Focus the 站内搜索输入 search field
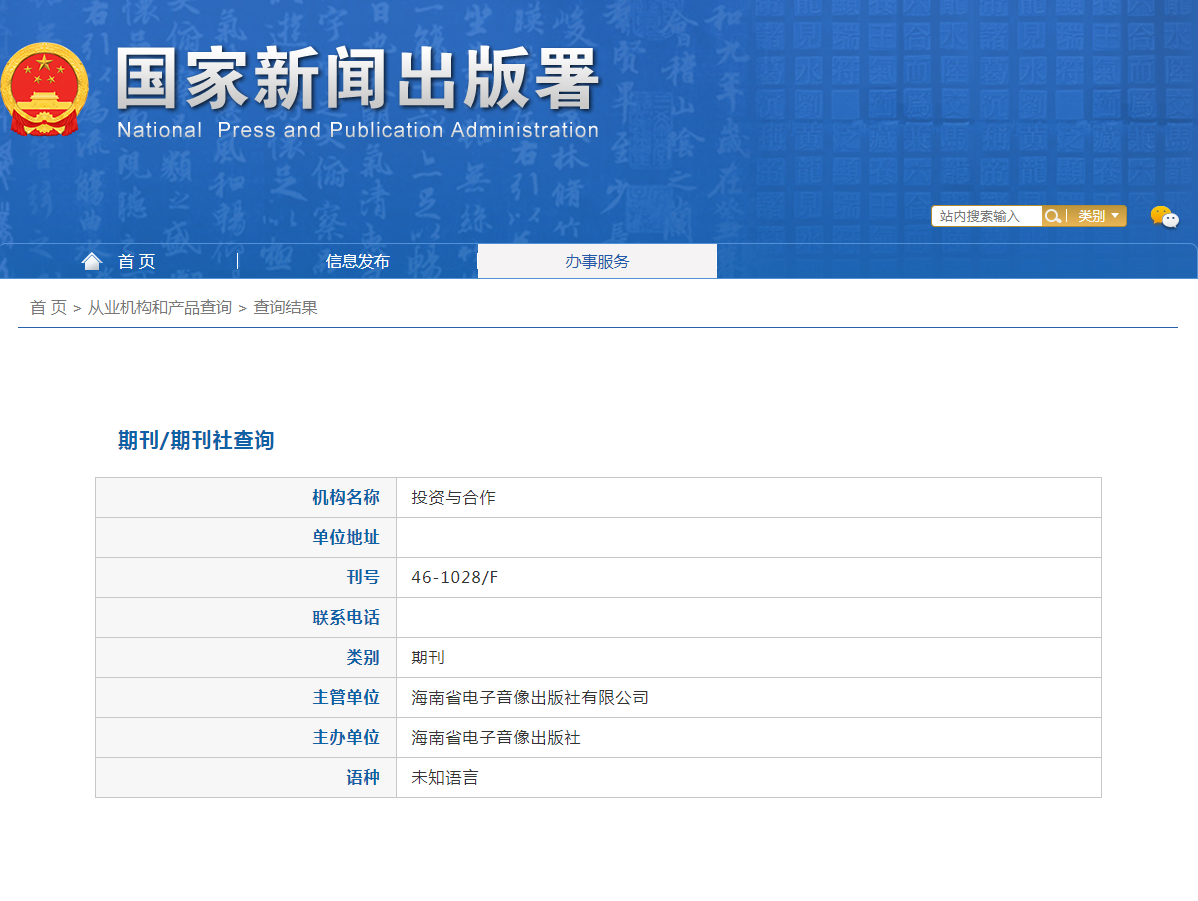 pos(986,216)
